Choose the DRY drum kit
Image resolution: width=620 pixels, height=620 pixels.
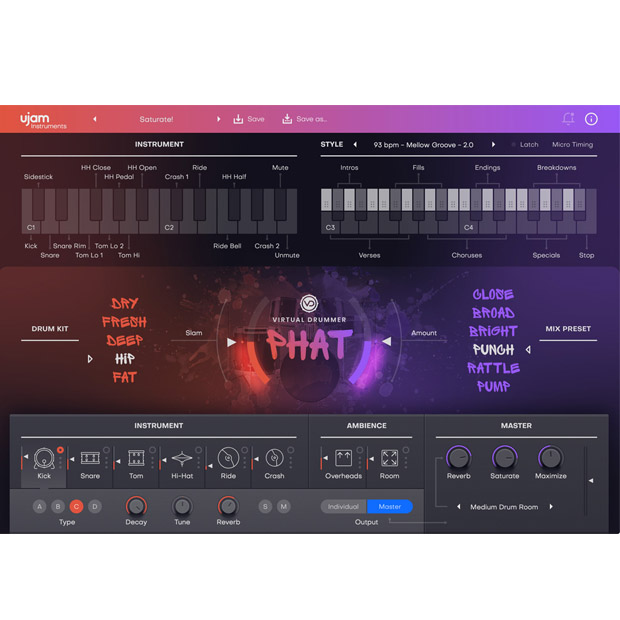pyautogui.click(x=125, y=303)
